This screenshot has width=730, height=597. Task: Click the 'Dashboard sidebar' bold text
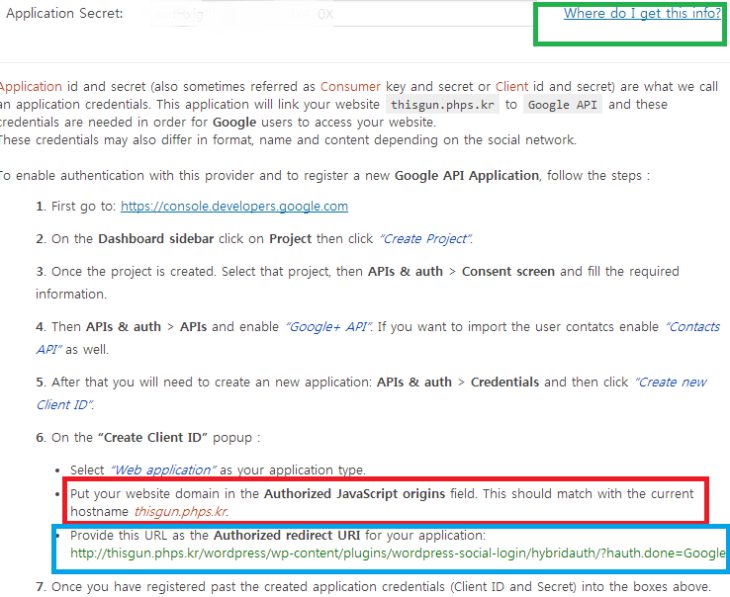[x=156, y=239]
